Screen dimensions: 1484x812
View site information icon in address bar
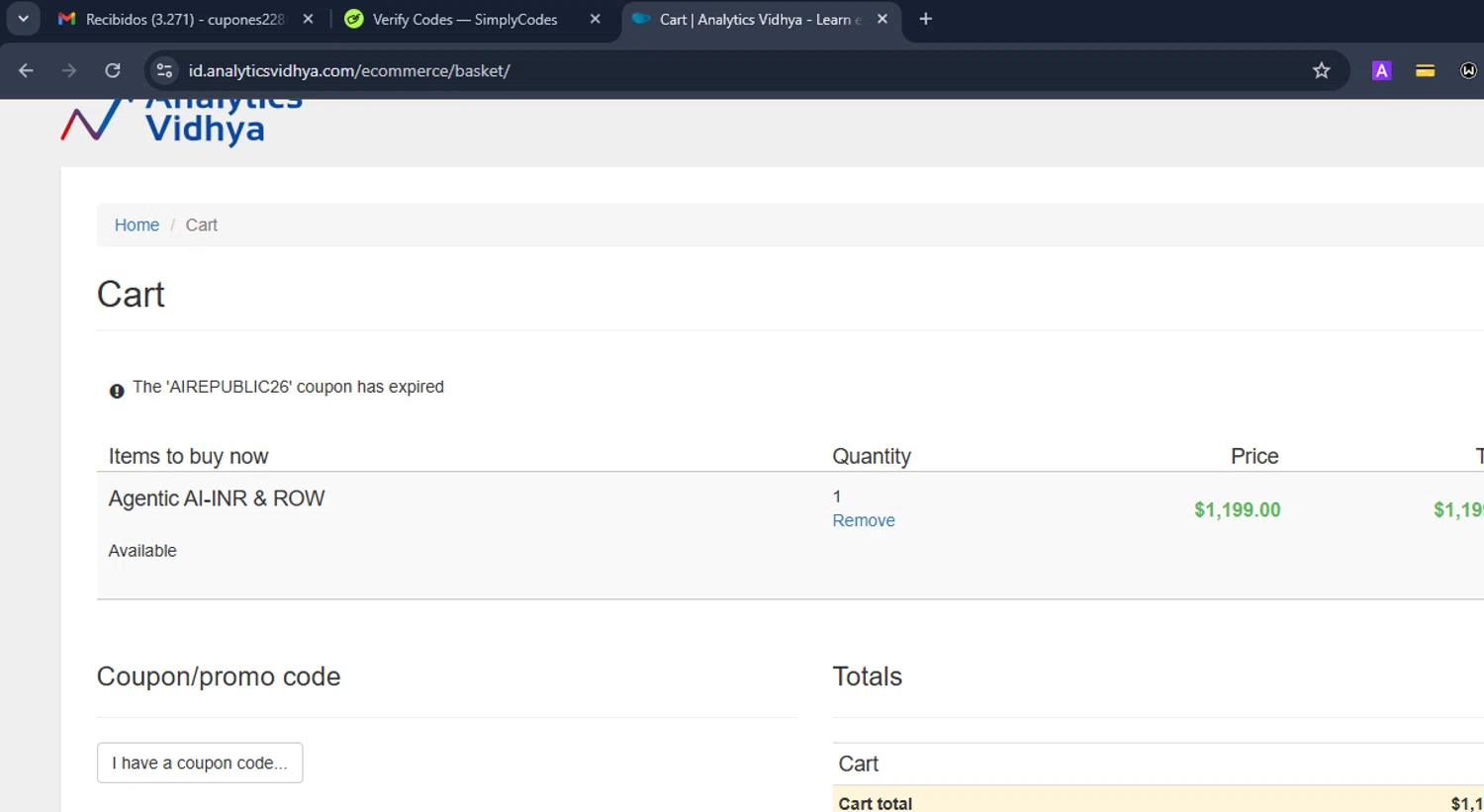click(164, 70)
